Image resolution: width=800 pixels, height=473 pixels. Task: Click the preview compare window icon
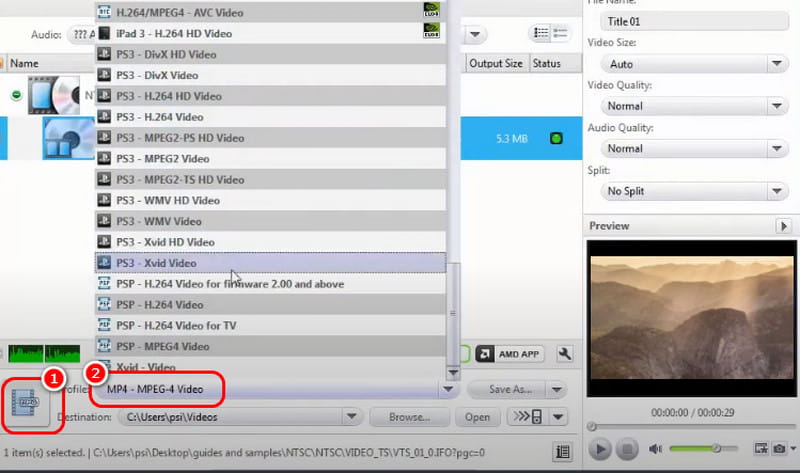[761, 449]
